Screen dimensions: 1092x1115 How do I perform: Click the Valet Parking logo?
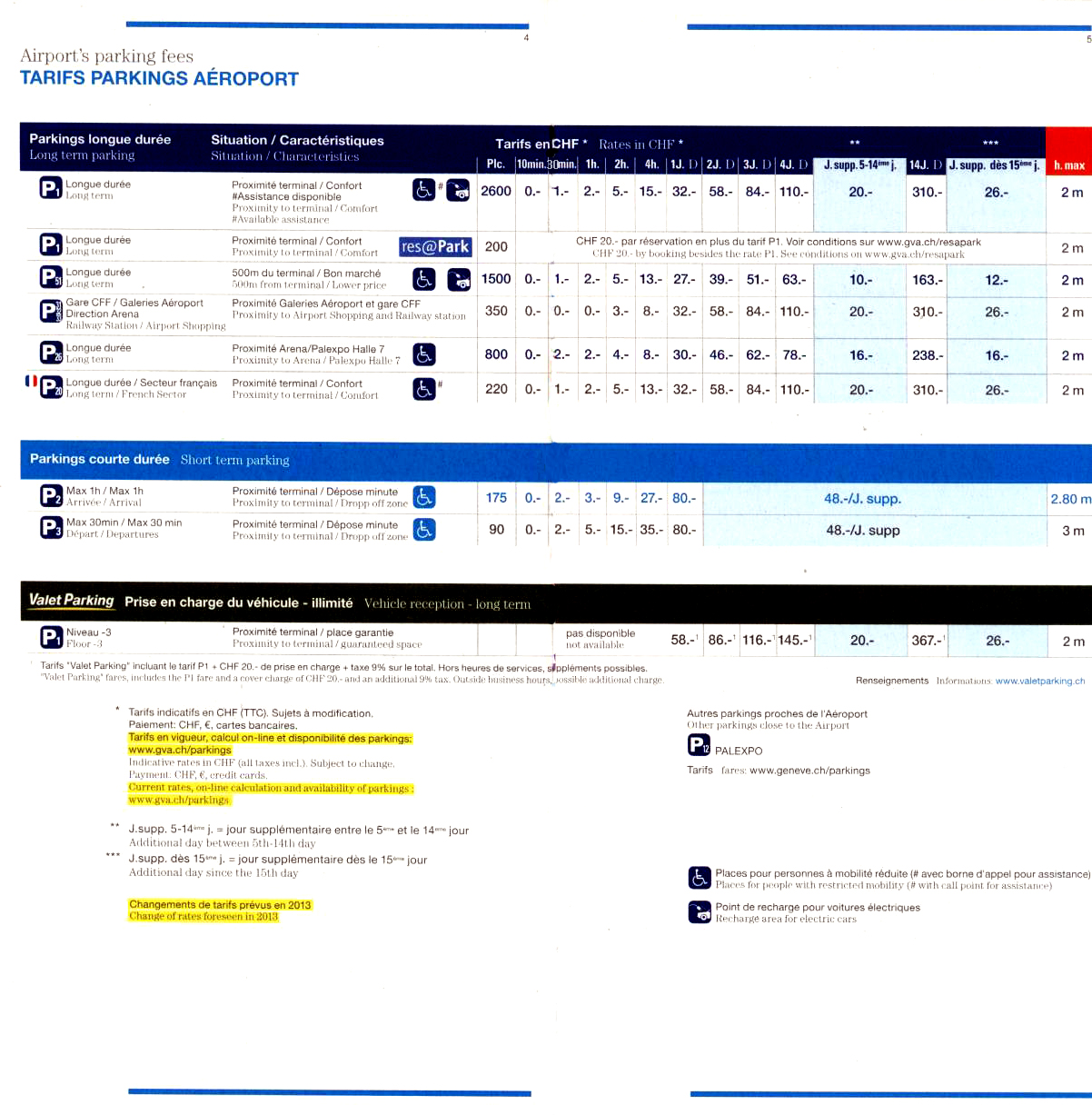pyautogui.click(x=71, y=601)
